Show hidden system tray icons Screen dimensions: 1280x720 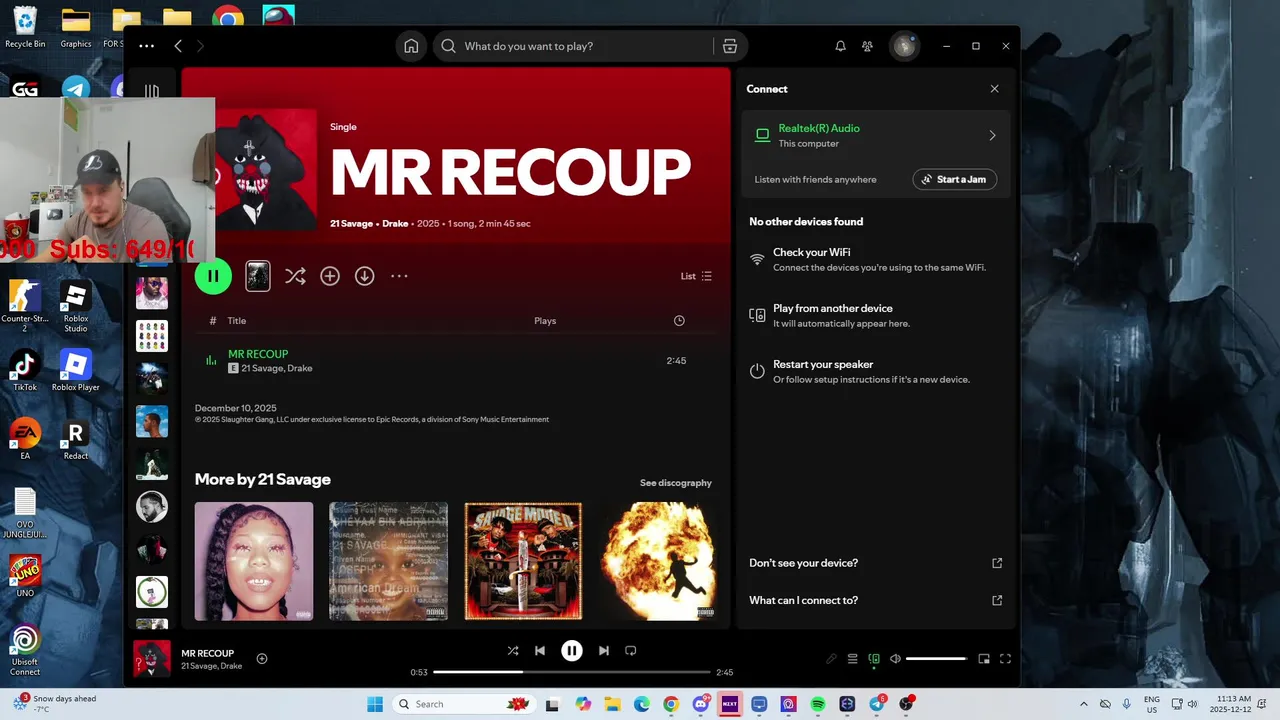(1084, 704)
